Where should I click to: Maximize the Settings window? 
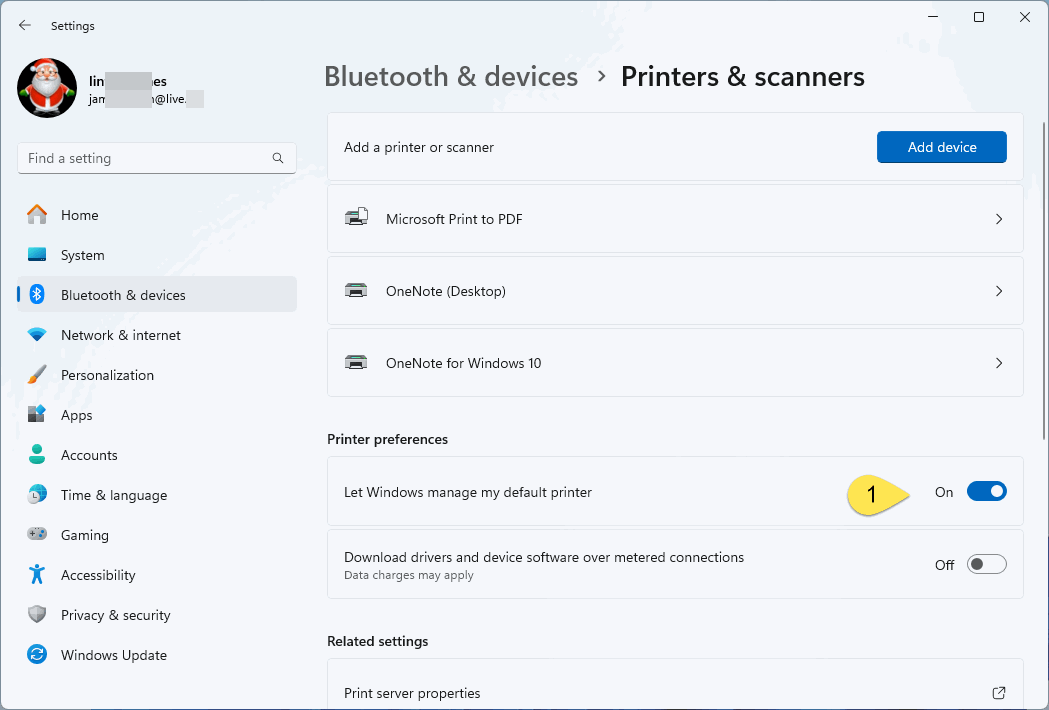979,17
